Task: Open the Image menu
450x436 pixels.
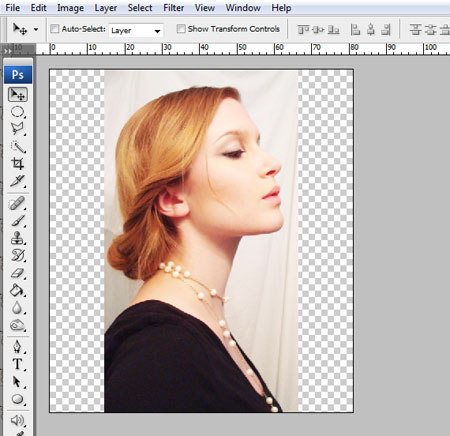Action: pyautogui.click(x=70, y=8)
